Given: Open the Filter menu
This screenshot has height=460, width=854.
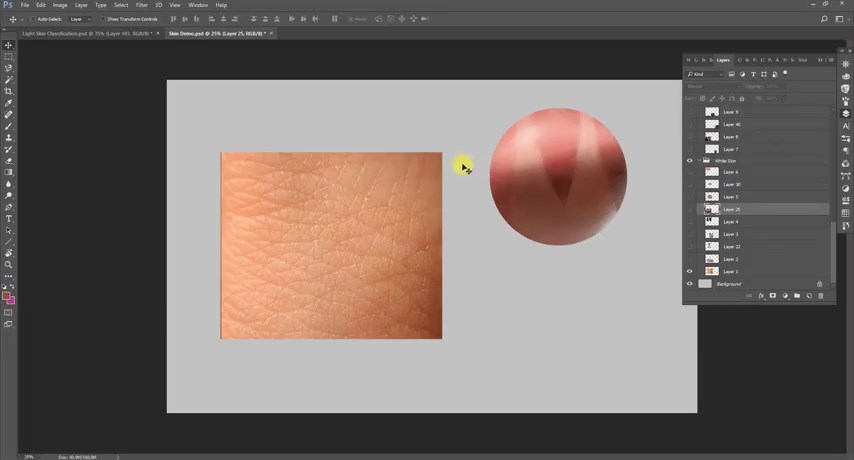Looking at the screenshot, I should pyautogui.click(x=141, y=5).
